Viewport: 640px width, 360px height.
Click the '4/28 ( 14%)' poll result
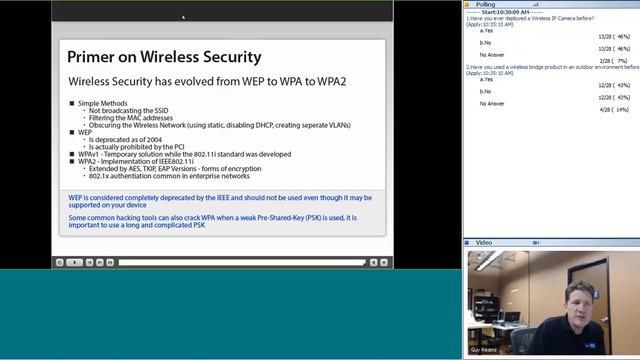[615, 110]
